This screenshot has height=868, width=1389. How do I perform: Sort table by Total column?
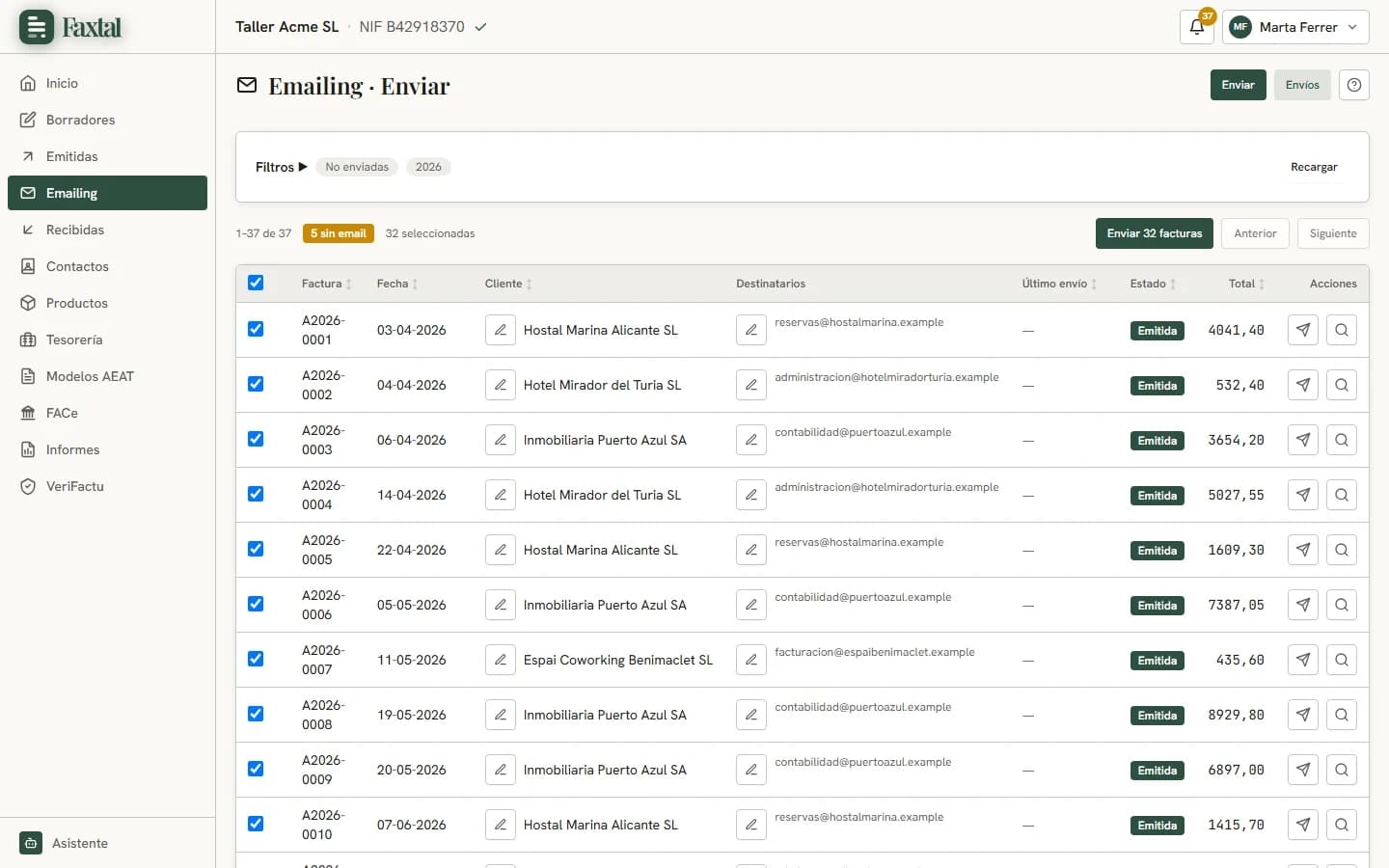(1246, 284)
